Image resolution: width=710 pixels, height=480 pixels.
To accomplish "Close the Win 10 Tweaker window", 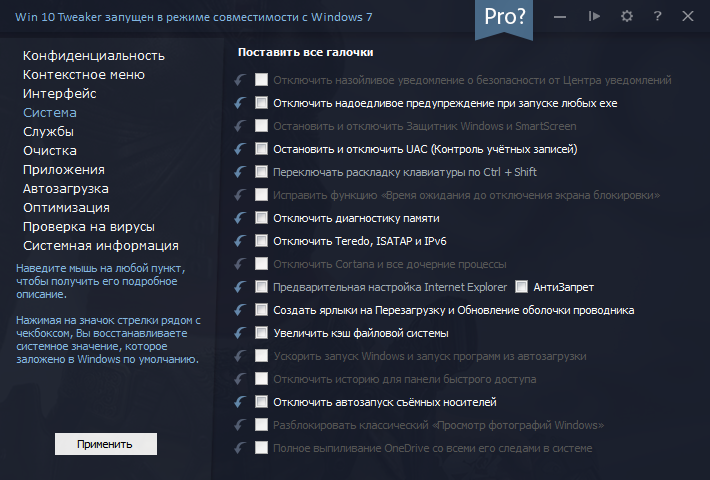I will click(x=688, y=17).
